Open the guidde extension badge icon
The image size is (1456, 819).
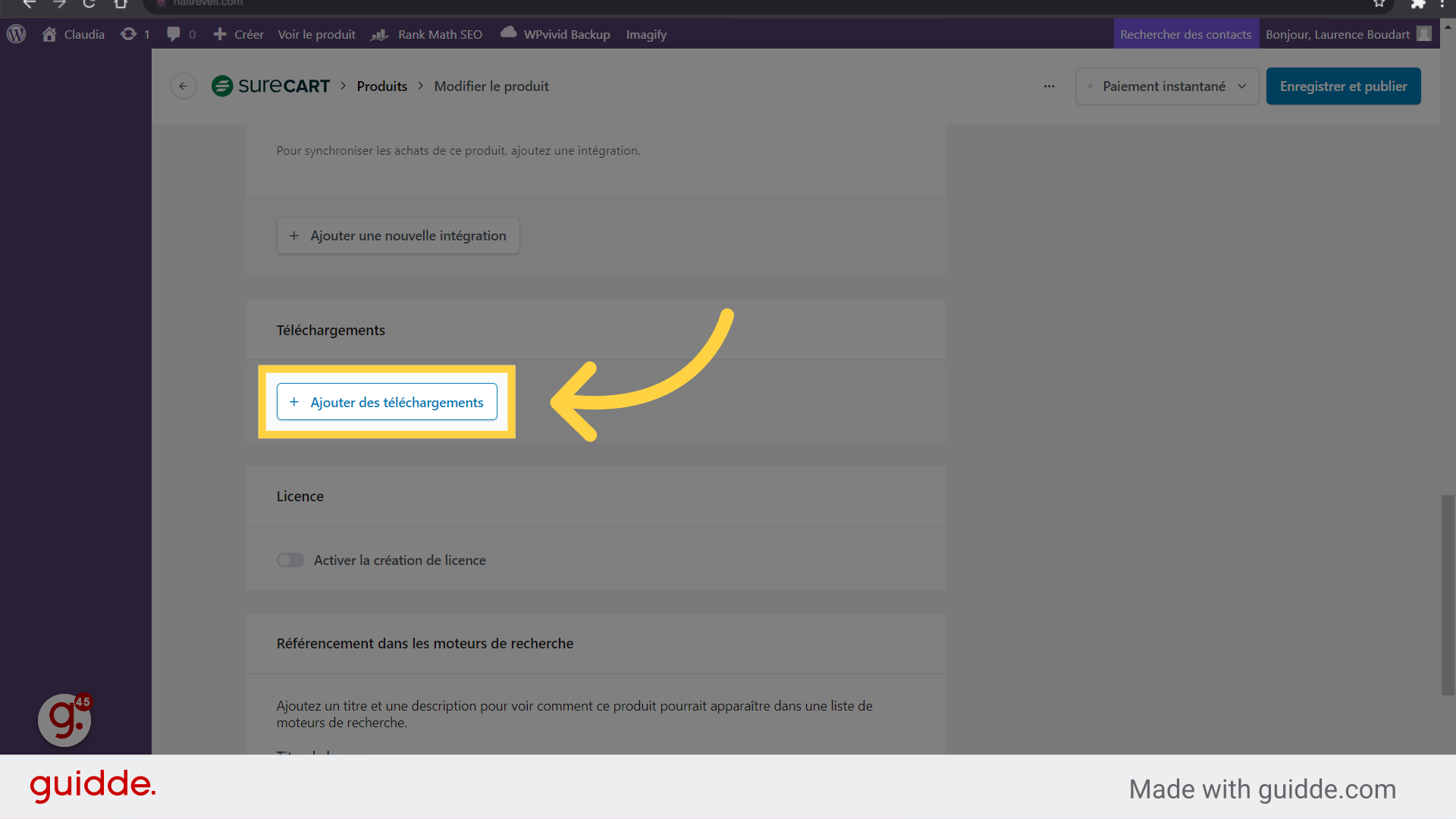pos(64,720)
